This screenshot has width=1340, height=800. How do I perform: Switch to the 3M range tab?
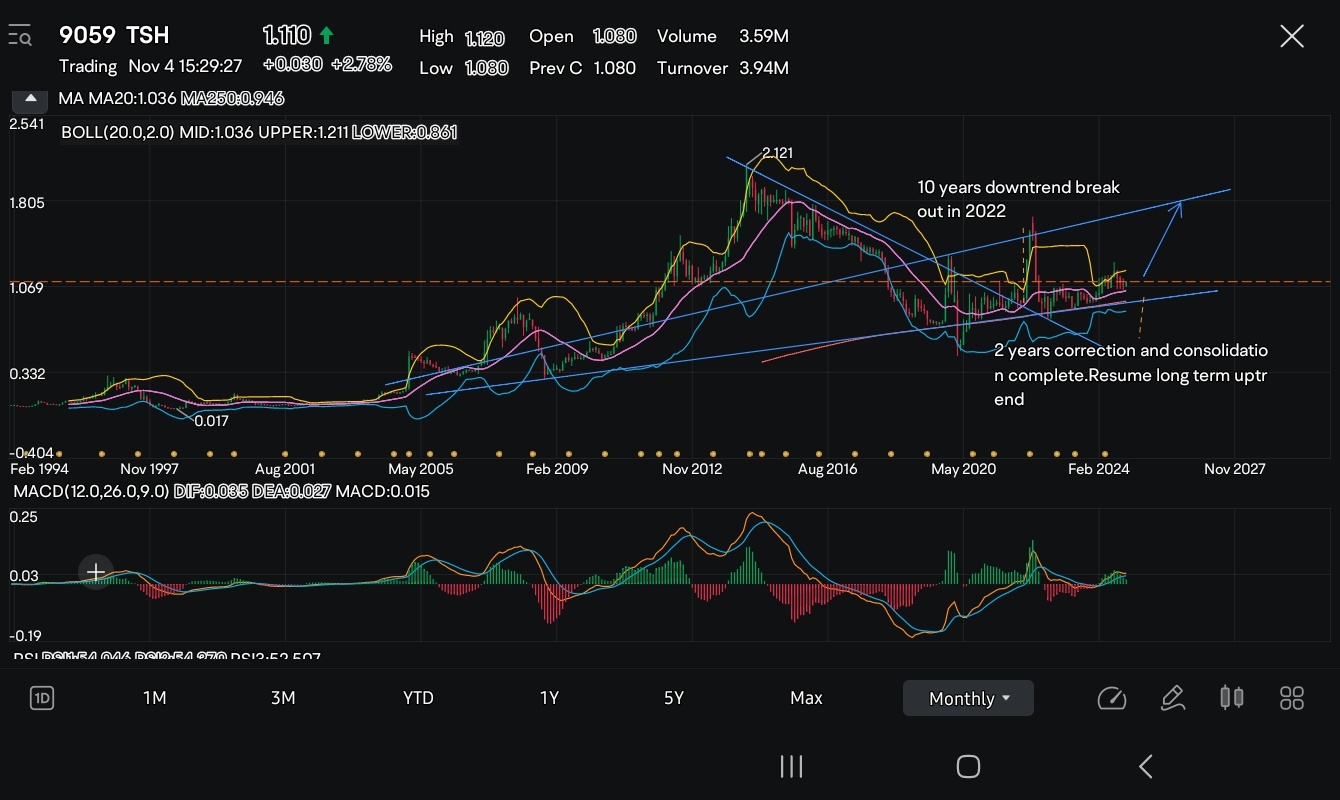coord(283,698)
